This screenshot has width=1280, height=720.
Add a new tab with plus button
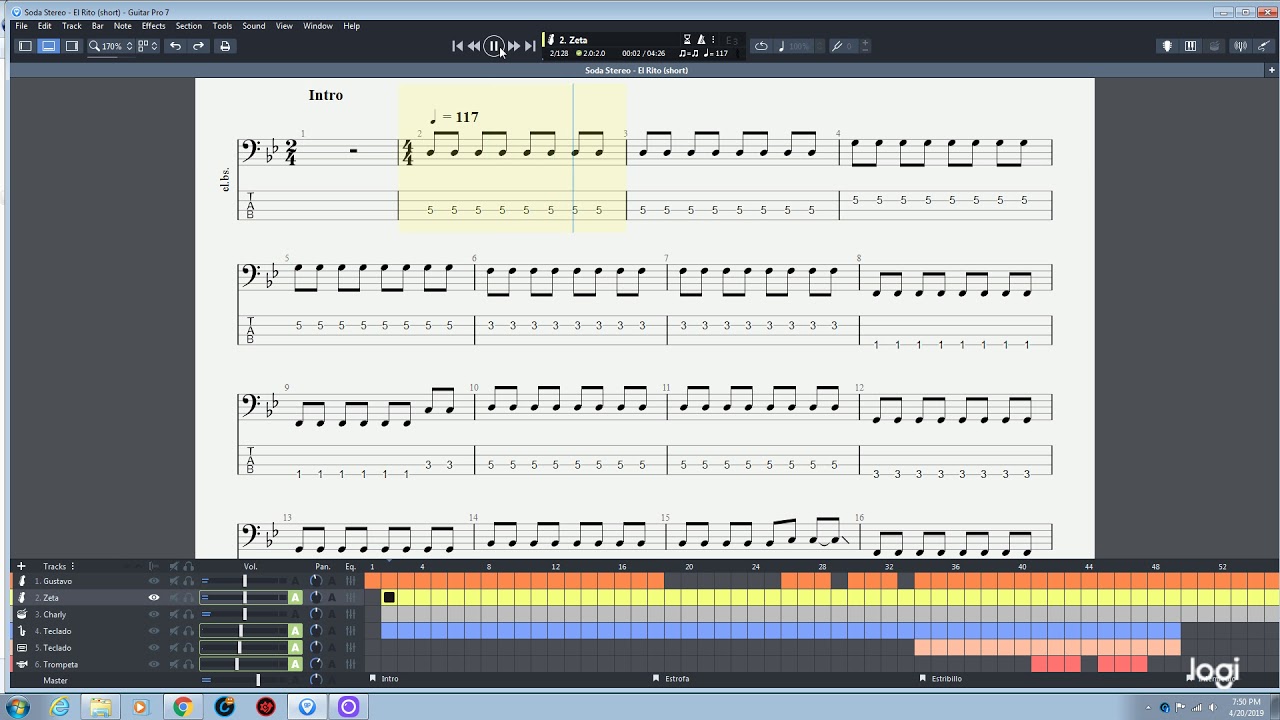tap(1272, 71)
